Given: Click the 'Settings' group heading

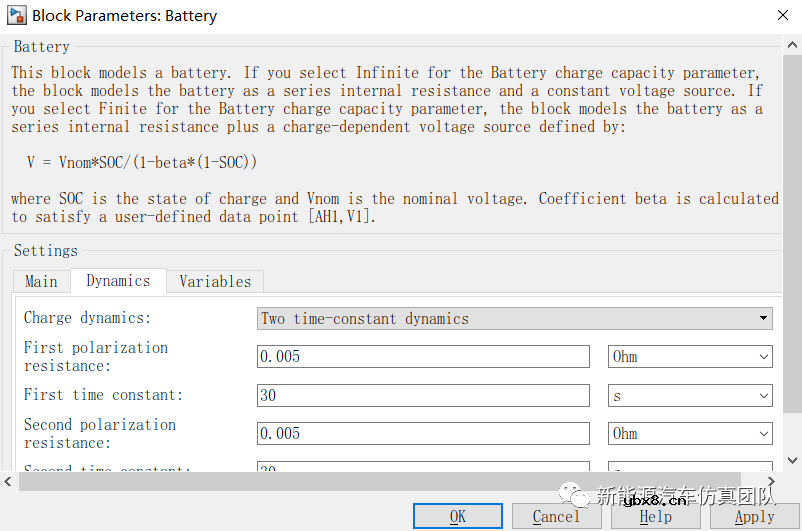Looking at the screenshot, I should click(46, 251).
